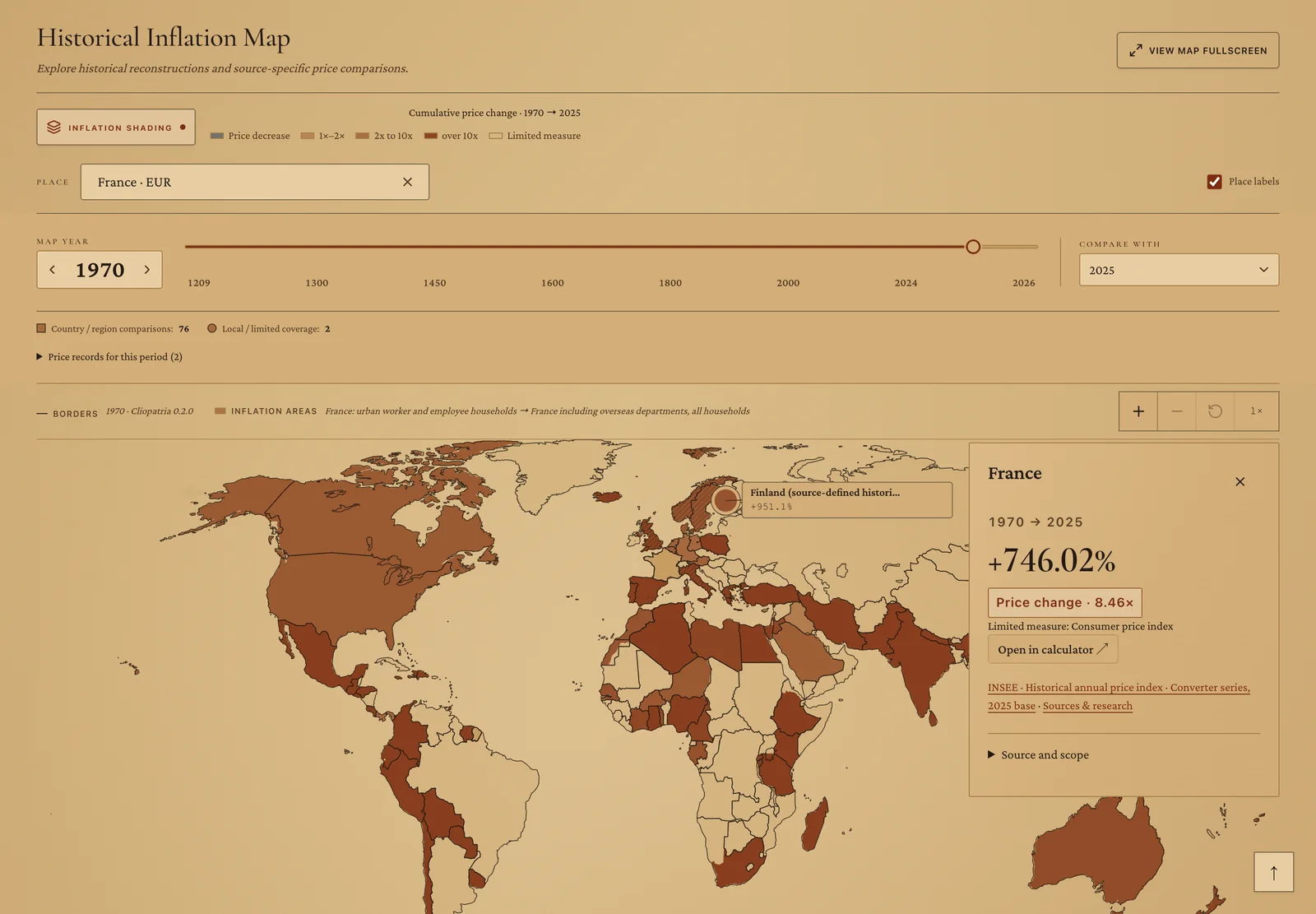Click the scroll-to-top arrow button
Viewport: 1316px width, 914px height.
(x=1273, y=872)
